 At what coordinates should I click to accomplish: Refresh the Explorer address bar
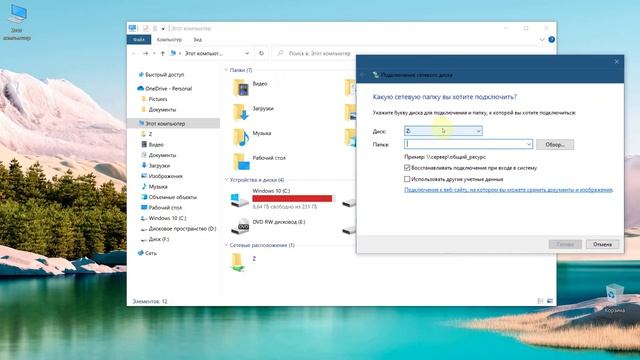(261, 53)
